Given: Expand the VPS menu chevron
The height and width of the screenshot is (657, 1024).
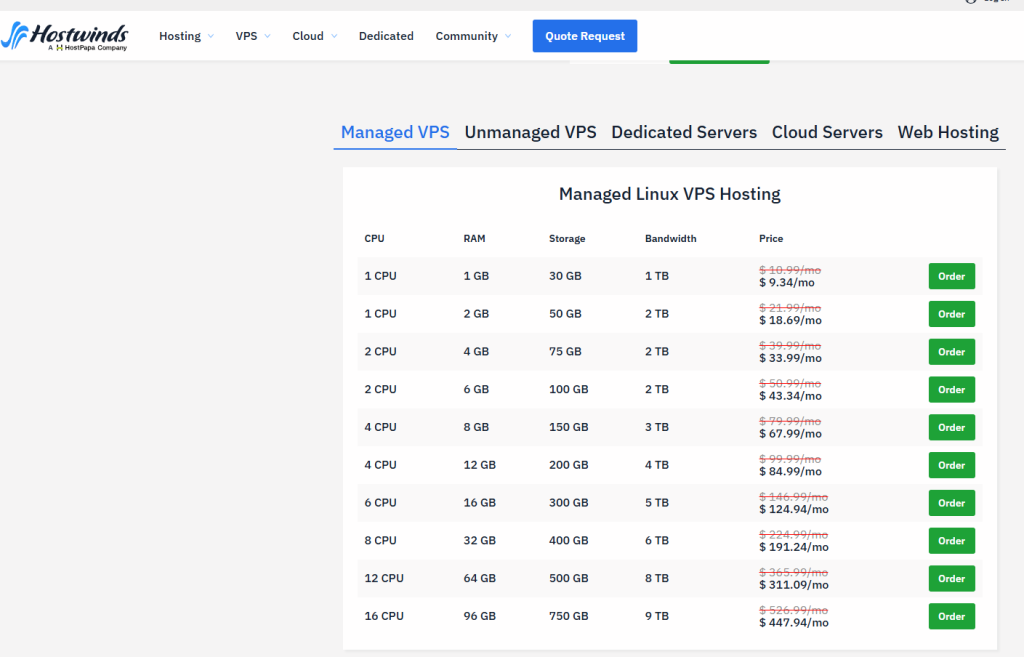Looking at the screenshot, I should pos(267,36).
